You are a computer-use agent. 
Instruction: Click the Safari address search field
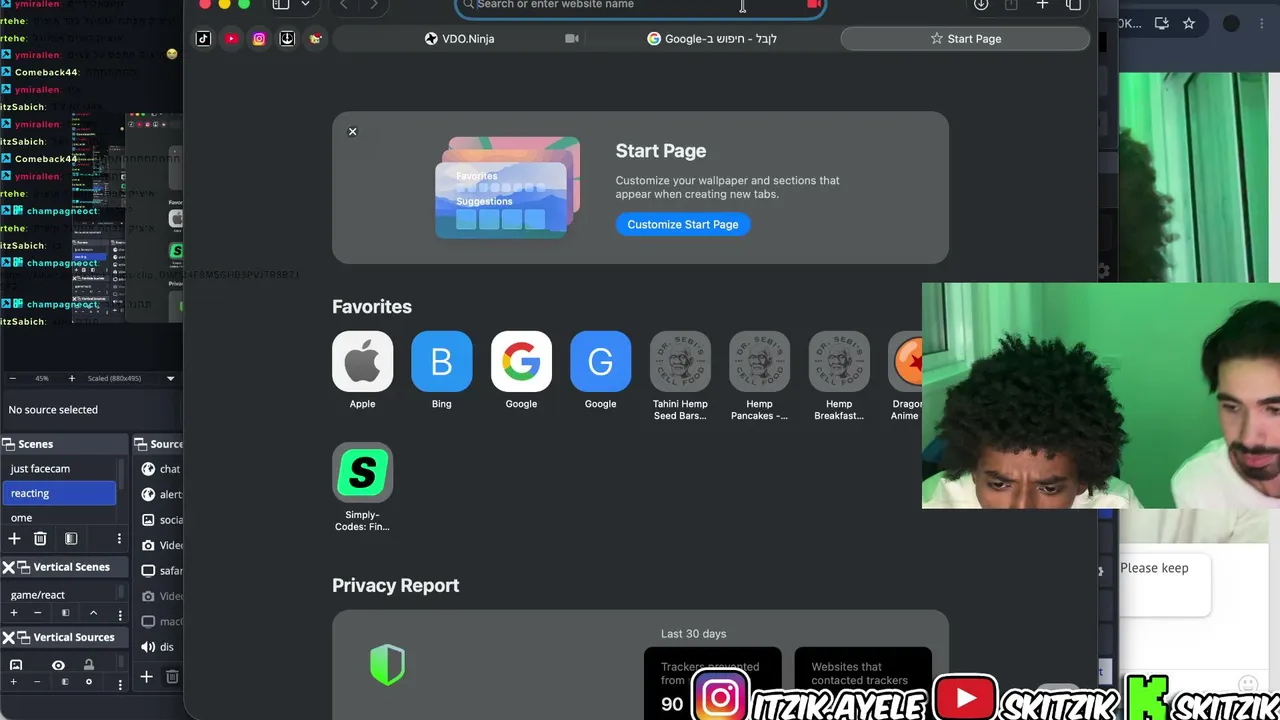pyautogui.click(x=640, y=6)
